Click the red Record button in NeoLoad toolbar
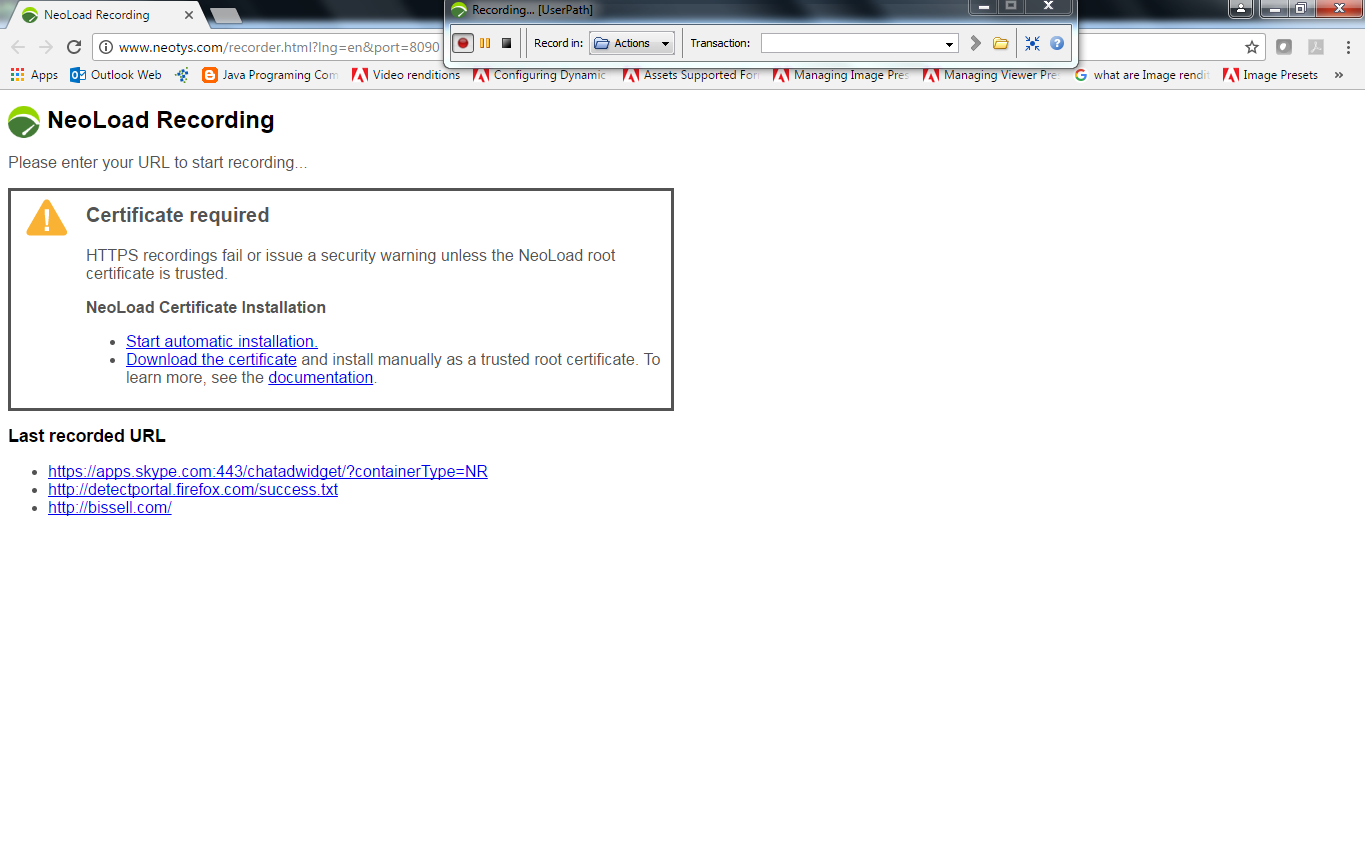The width and height of the screenshot is (1365, 856). (463, 43)
